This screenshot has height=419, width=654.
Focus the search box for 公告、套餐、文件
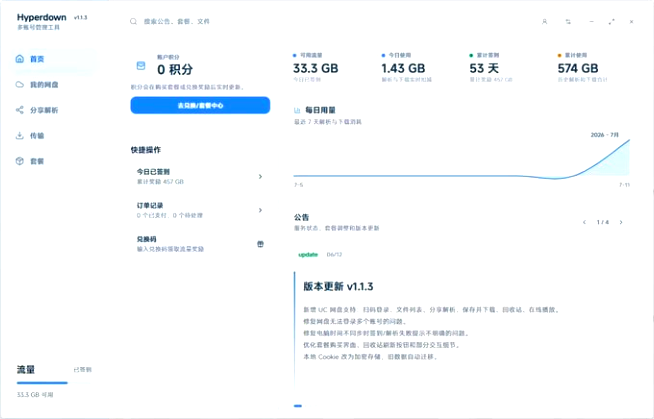[x=177, y=21]
